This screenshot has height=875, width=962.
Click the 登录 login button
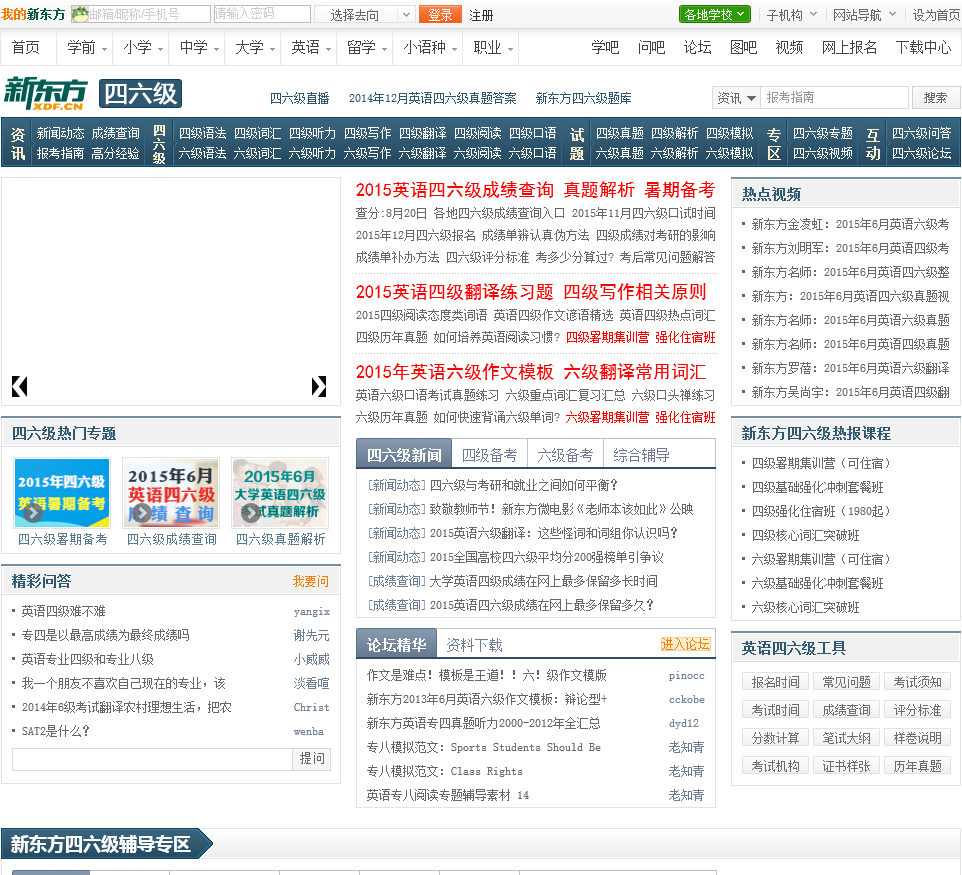tap(440, 15)
